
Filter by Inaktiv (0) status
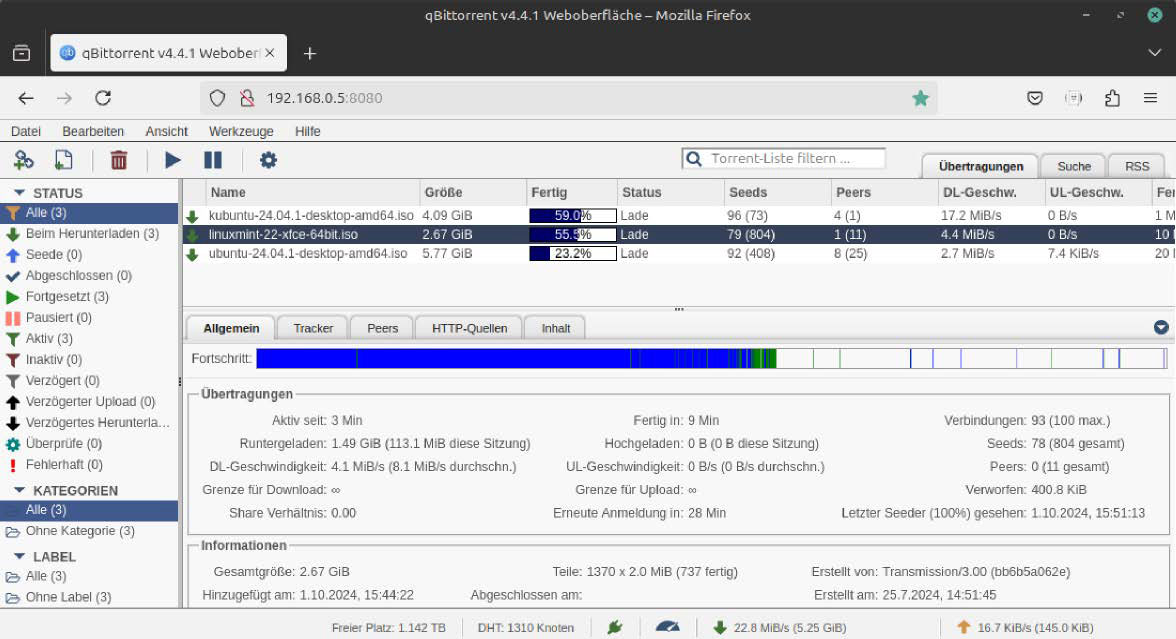pyautogui.click(x=88, y=360)
